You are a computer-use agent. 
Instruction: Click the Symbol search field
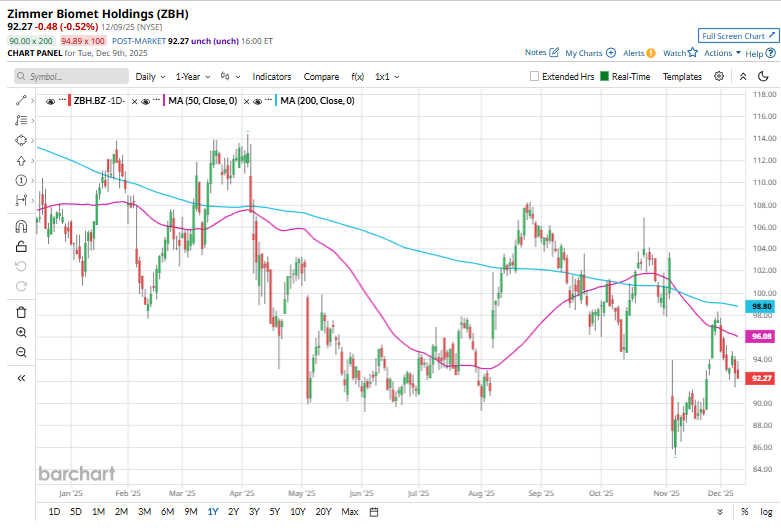[70, 76]
